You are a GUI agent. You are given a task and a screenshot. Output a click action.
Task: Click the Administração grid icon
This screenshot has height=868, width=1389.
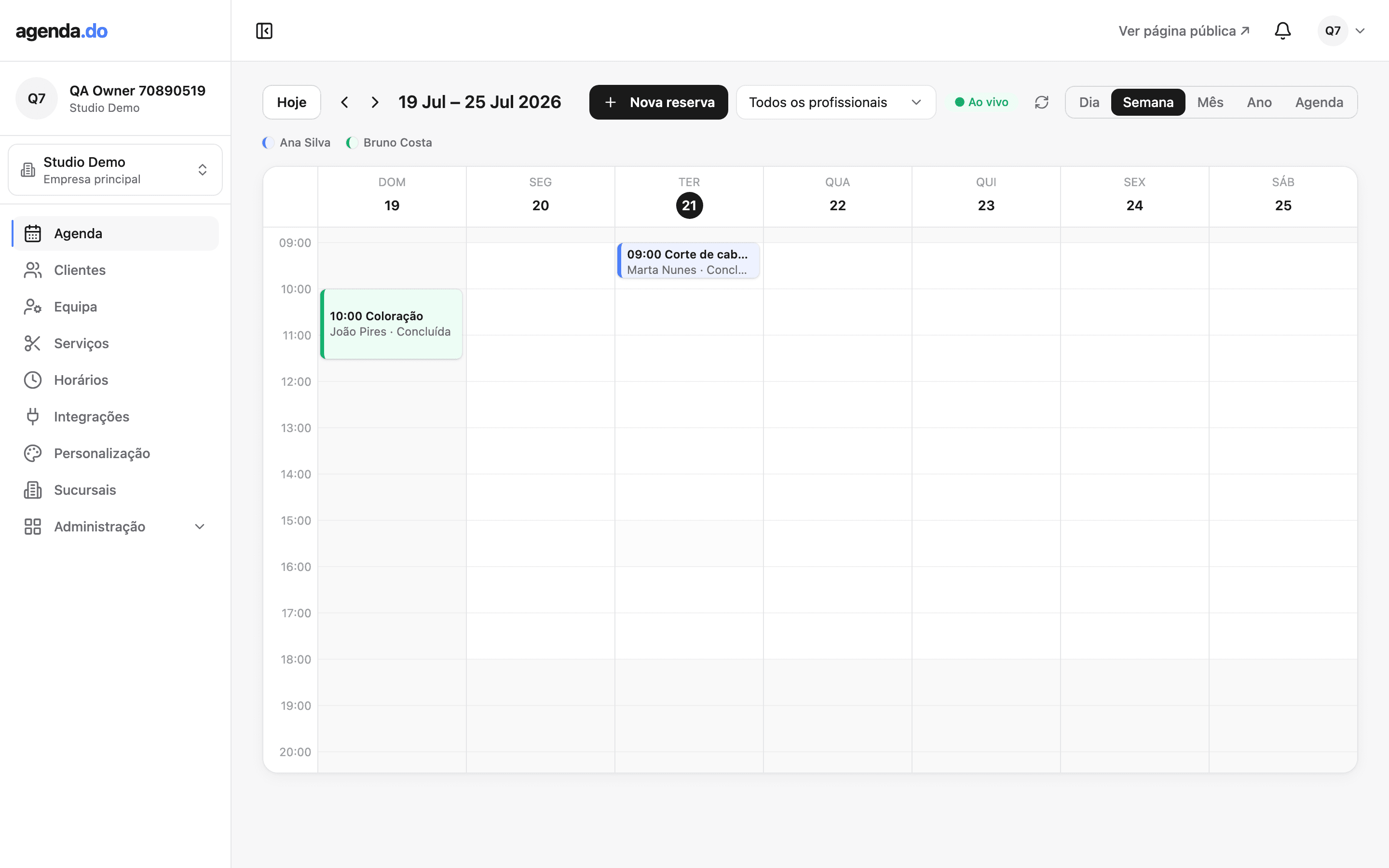[33, 527]
